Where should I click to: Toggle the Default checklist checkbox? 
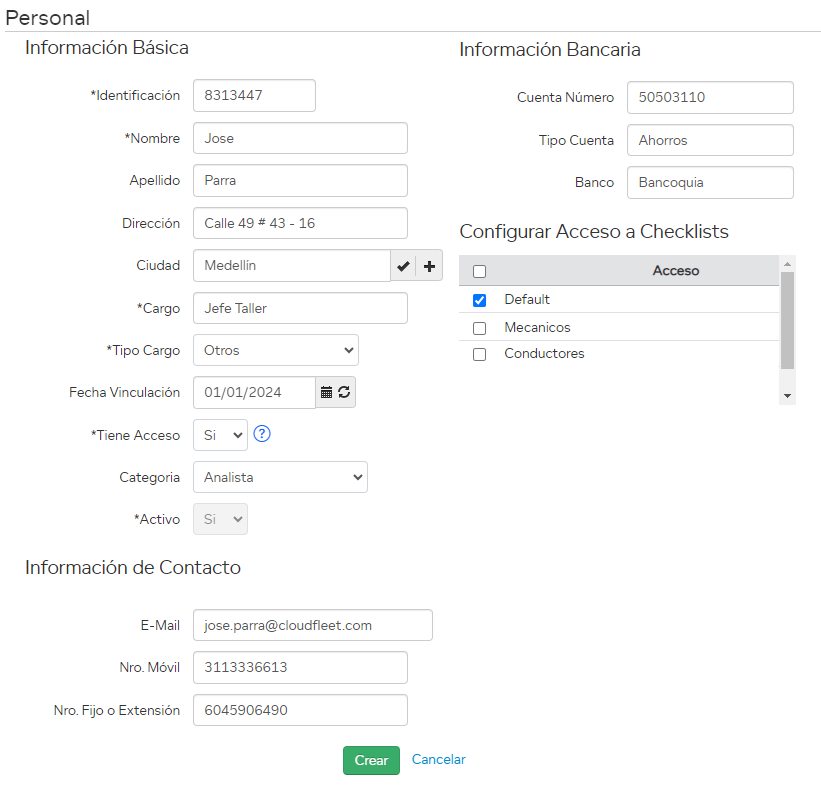tap(479, 300)
